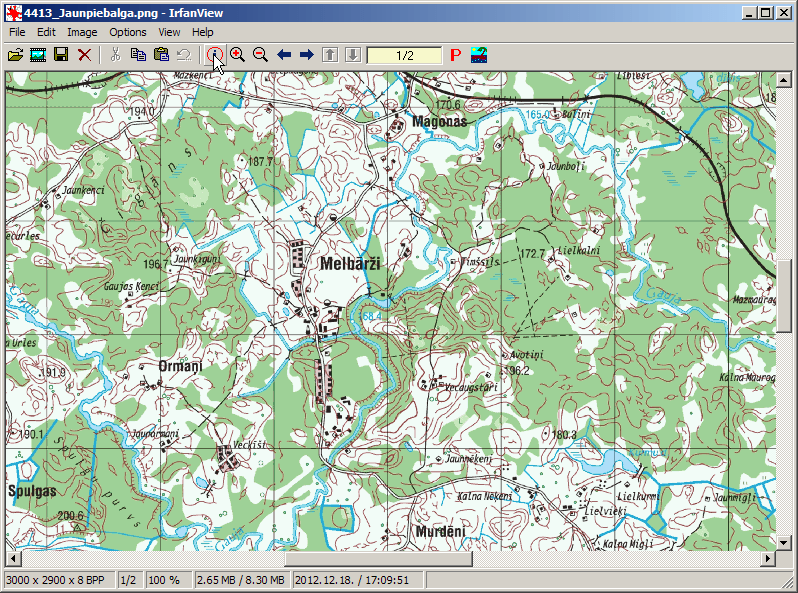The width and height of the screenshot is (798, 593).
Task: Go to next image blue right arrow
Action: 306,54
